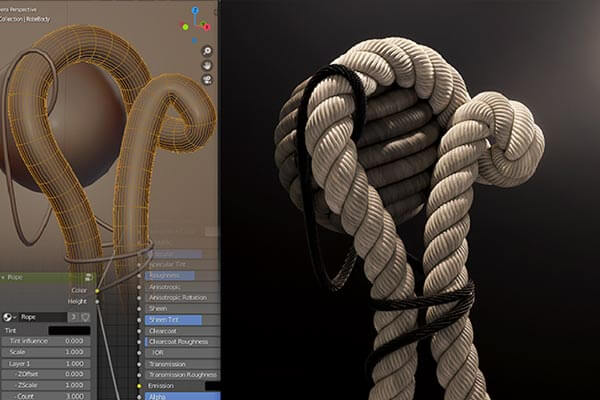Click the negative Z axis gizmo square

(194, 40)
